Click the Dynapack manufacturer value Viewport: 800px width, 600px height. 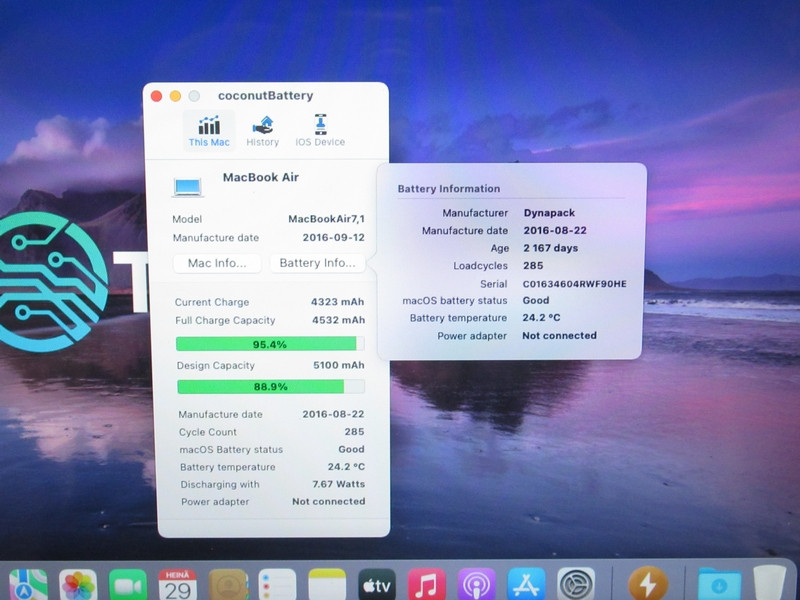[x=549, y=213]
